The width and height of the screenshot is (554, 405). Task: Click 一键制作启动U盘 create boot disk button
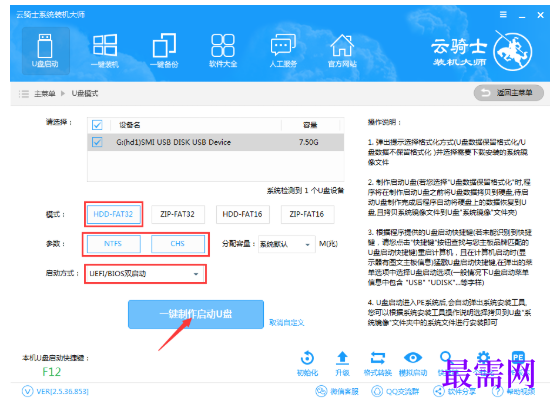click(196, 314)
